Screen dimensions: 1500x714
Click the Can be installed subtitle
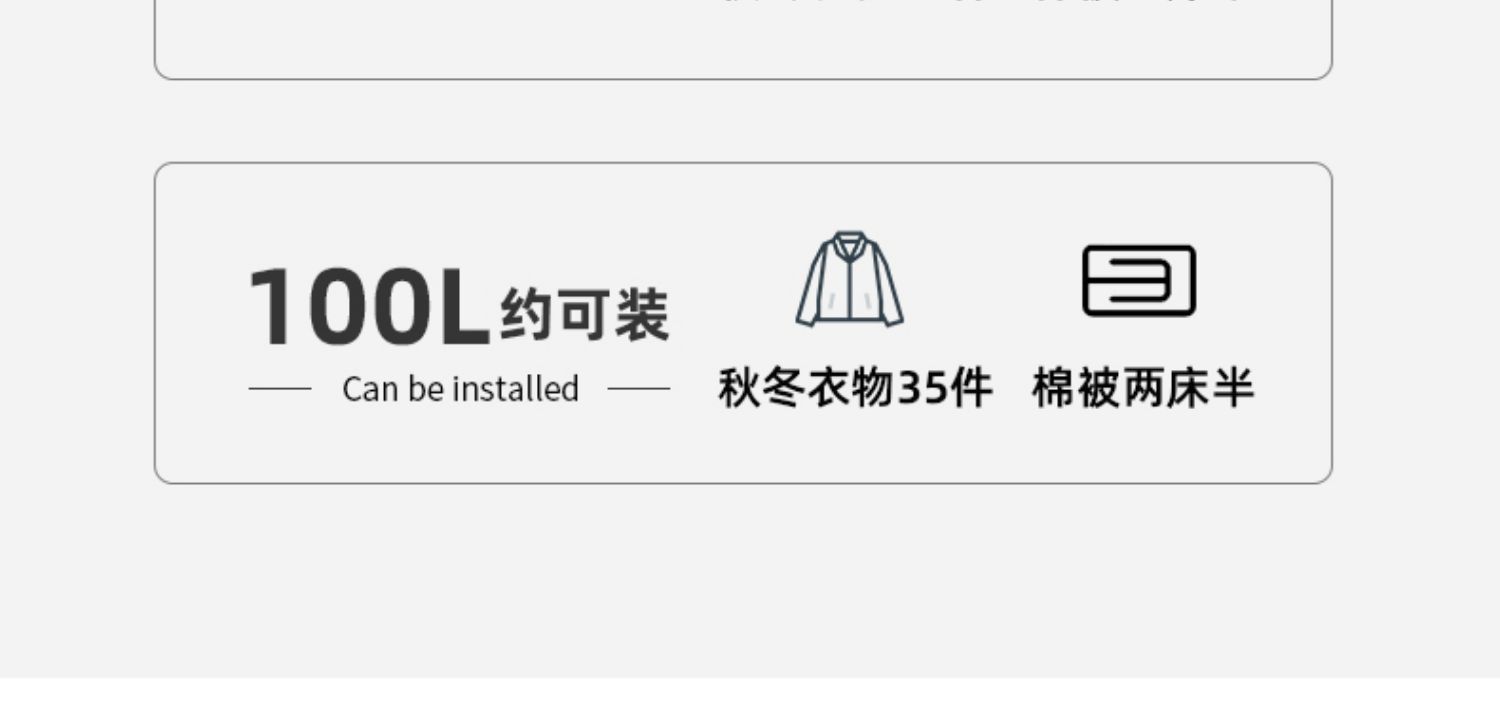point(460,388)
